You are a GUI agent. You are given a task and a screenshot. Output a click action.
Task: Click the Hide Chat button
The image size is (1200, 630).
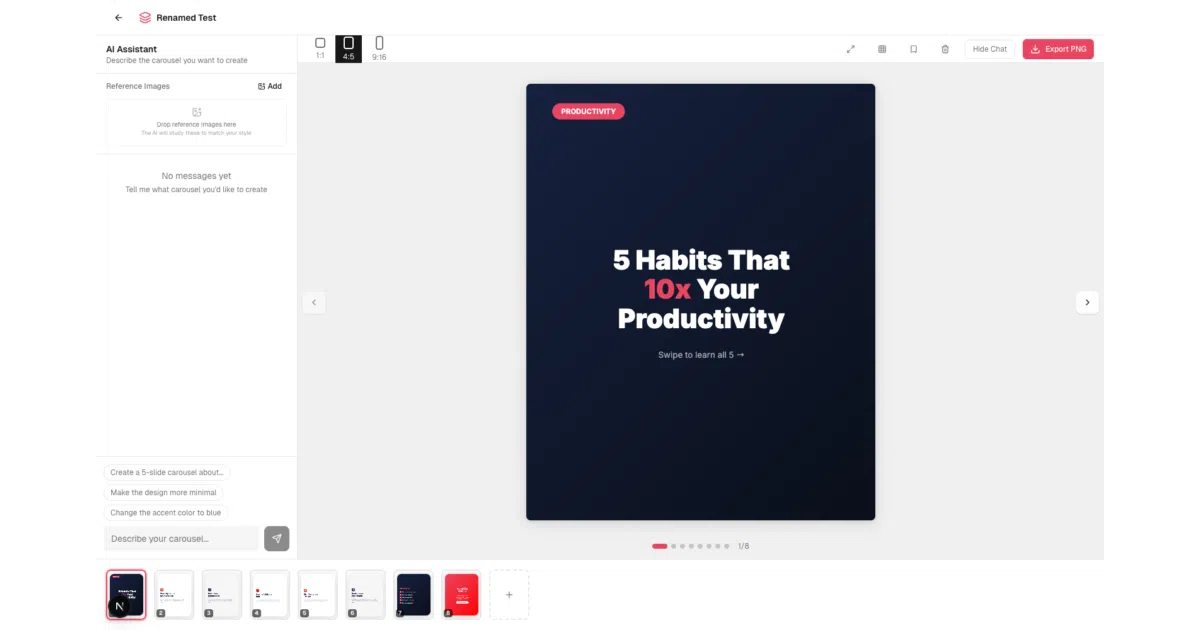tap(990, 49)
